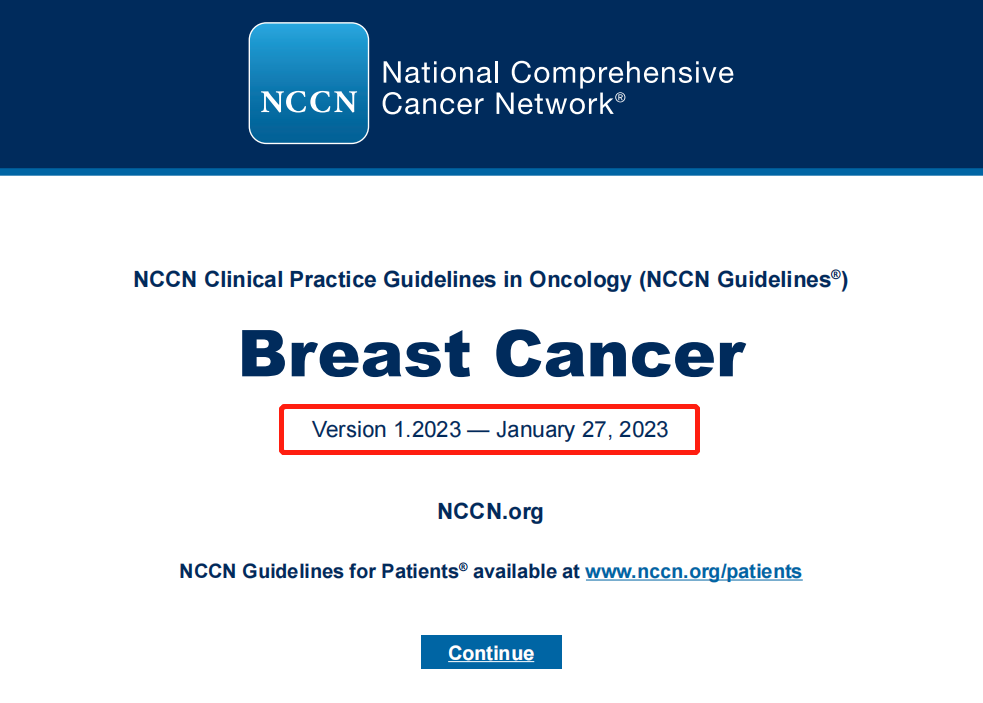
Task: Click the word Cancer in the large title
Action: coord(620,355)
